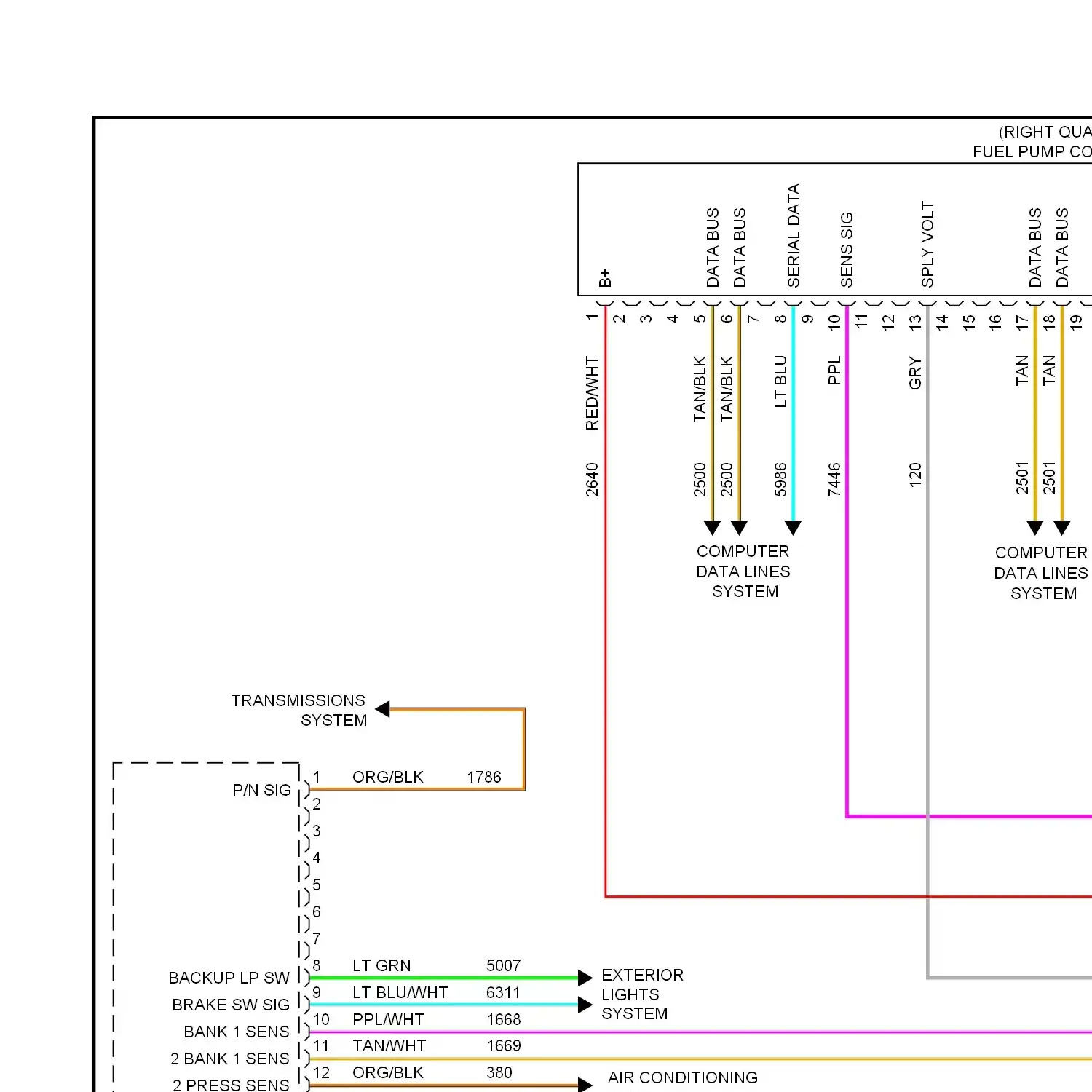The image size is (1092, 1092).
Task: Click the P/N SIG pin label
Action: coord(261,790)
